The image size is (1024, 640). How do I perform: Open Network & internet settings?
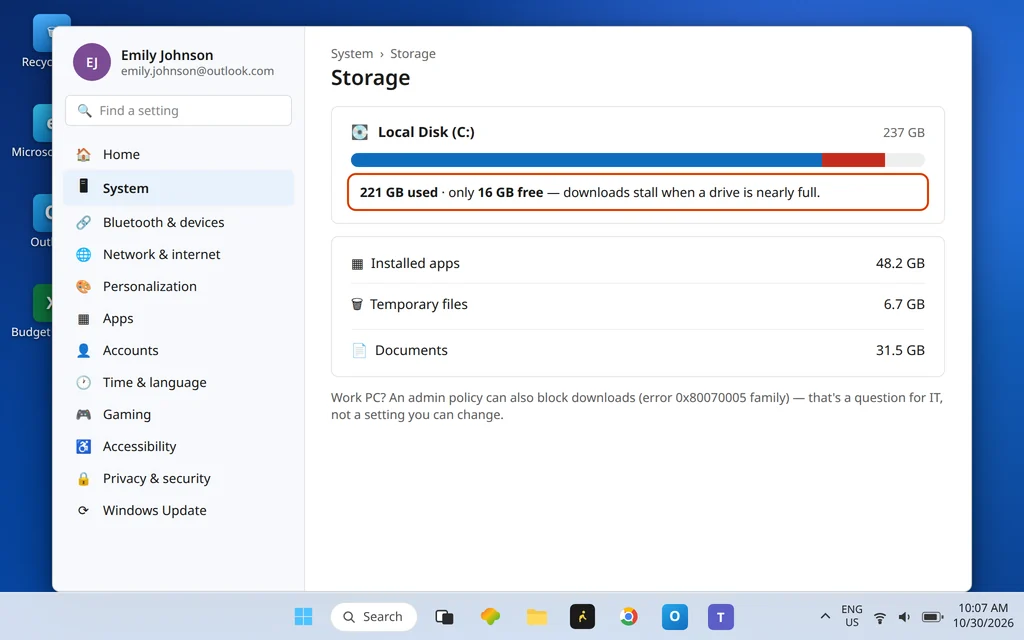[178, 254]
